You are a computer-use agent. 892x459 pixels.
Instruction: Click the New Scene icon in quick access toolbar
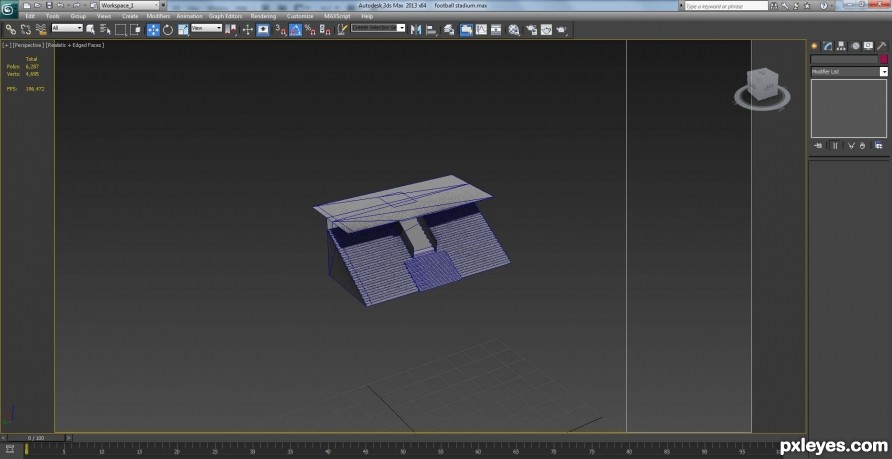pyautogui.click(x=27, y=5)
